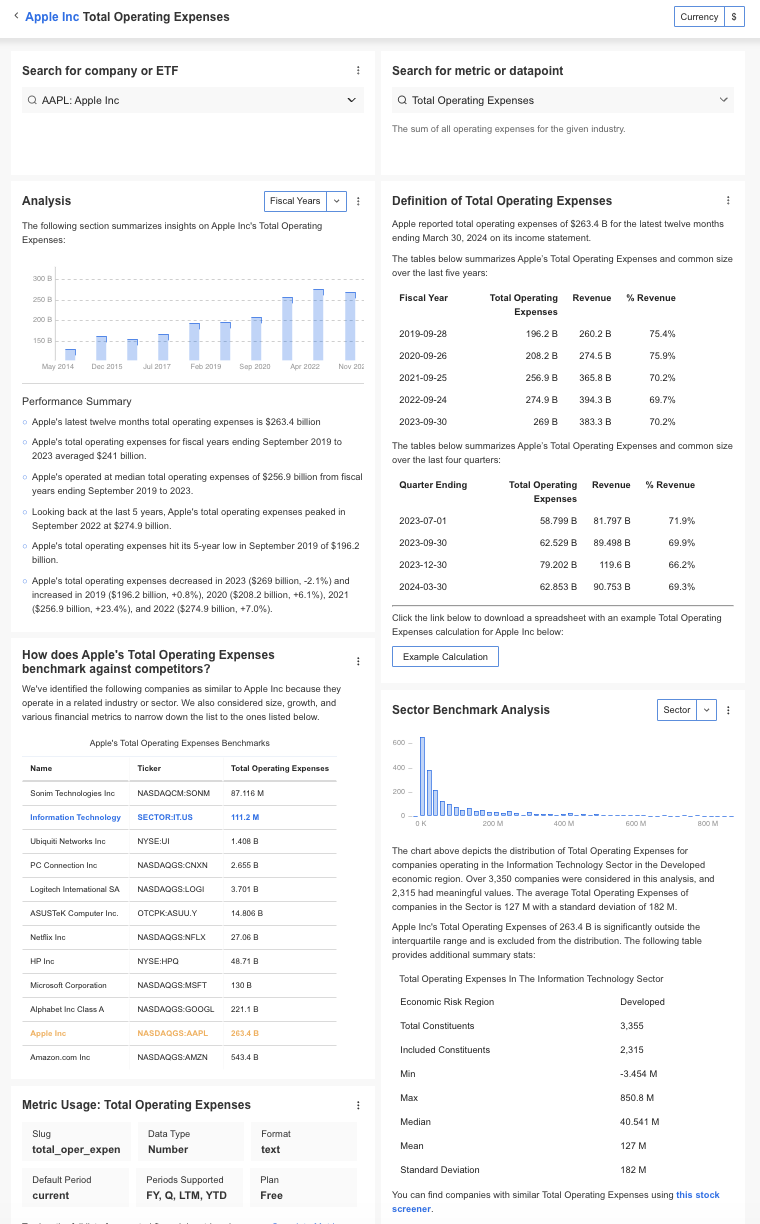Click the Ticker column header

(149, 768)
